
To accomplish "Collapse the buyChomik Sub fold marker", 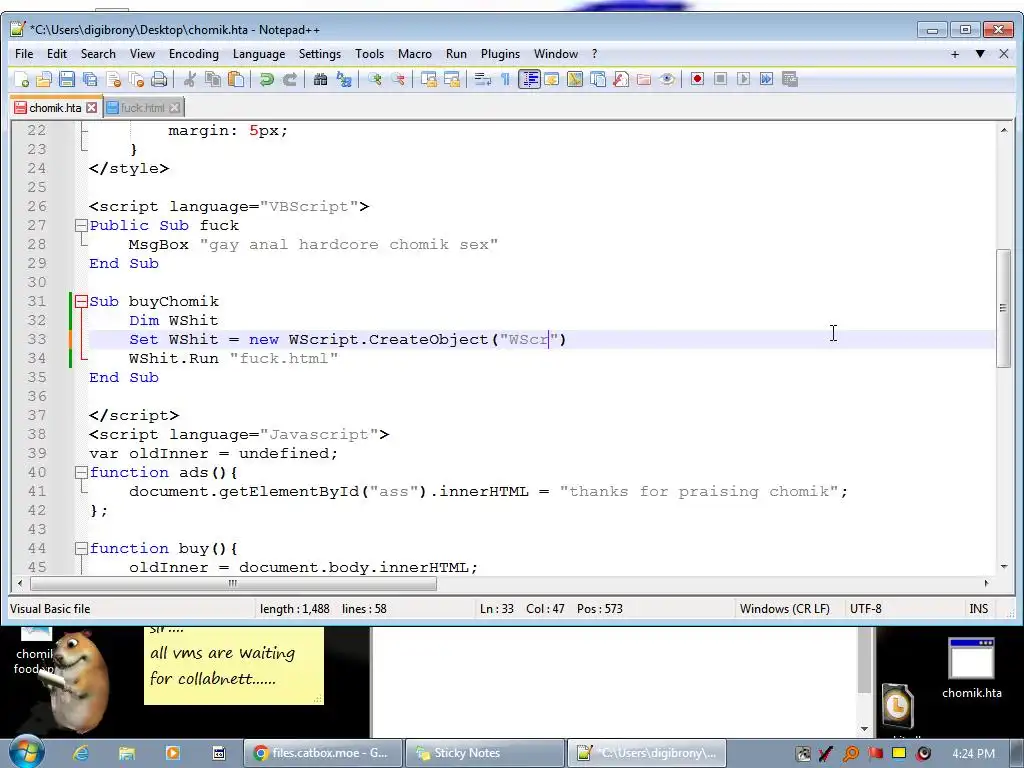I will (81, 302).
